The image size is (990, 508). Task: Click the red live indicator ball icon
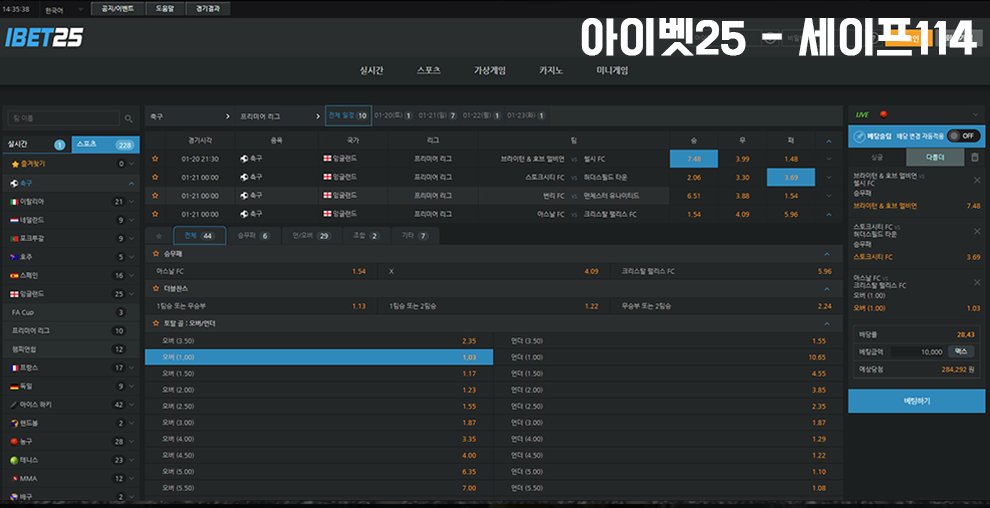pos(883,114)
